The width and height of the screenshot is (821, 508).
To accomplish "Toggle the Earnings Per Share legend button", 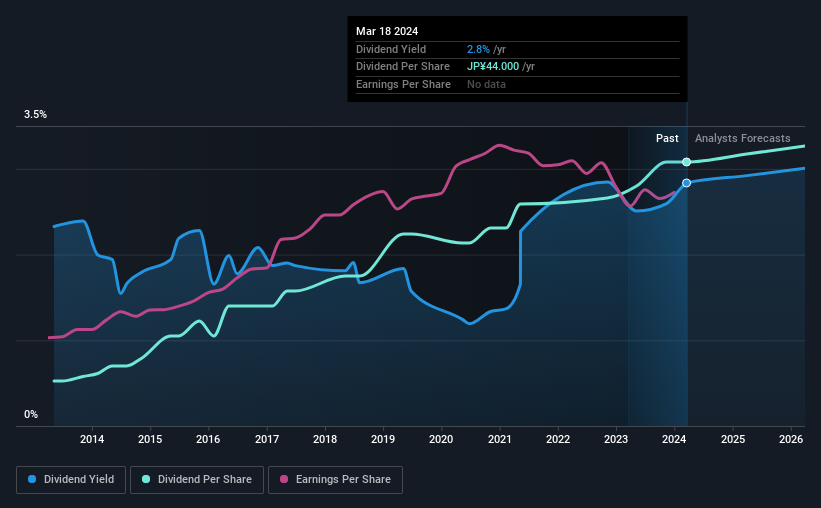I will tap(335, 480).
